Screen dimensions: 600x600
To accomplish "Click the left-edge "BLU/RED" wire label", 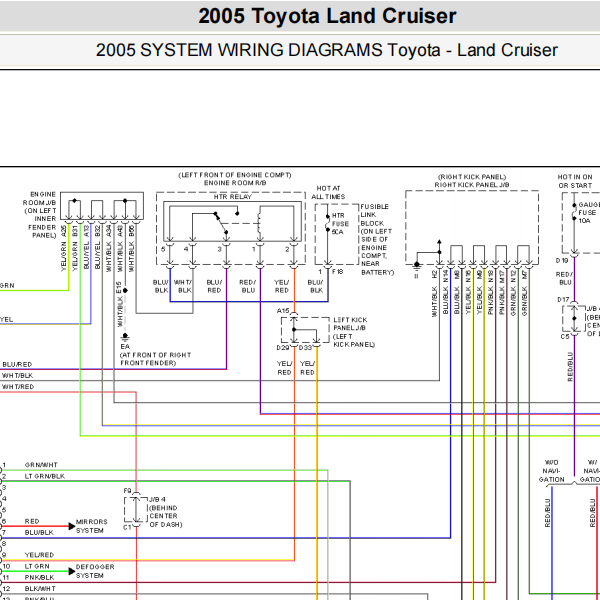I will click(x=17, y=365).
